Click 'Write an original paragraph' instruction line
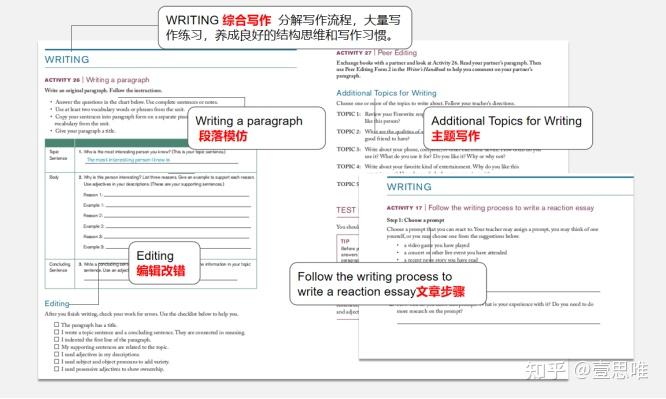The width and height of the screenshot is (666, 399). click(103, 91)
